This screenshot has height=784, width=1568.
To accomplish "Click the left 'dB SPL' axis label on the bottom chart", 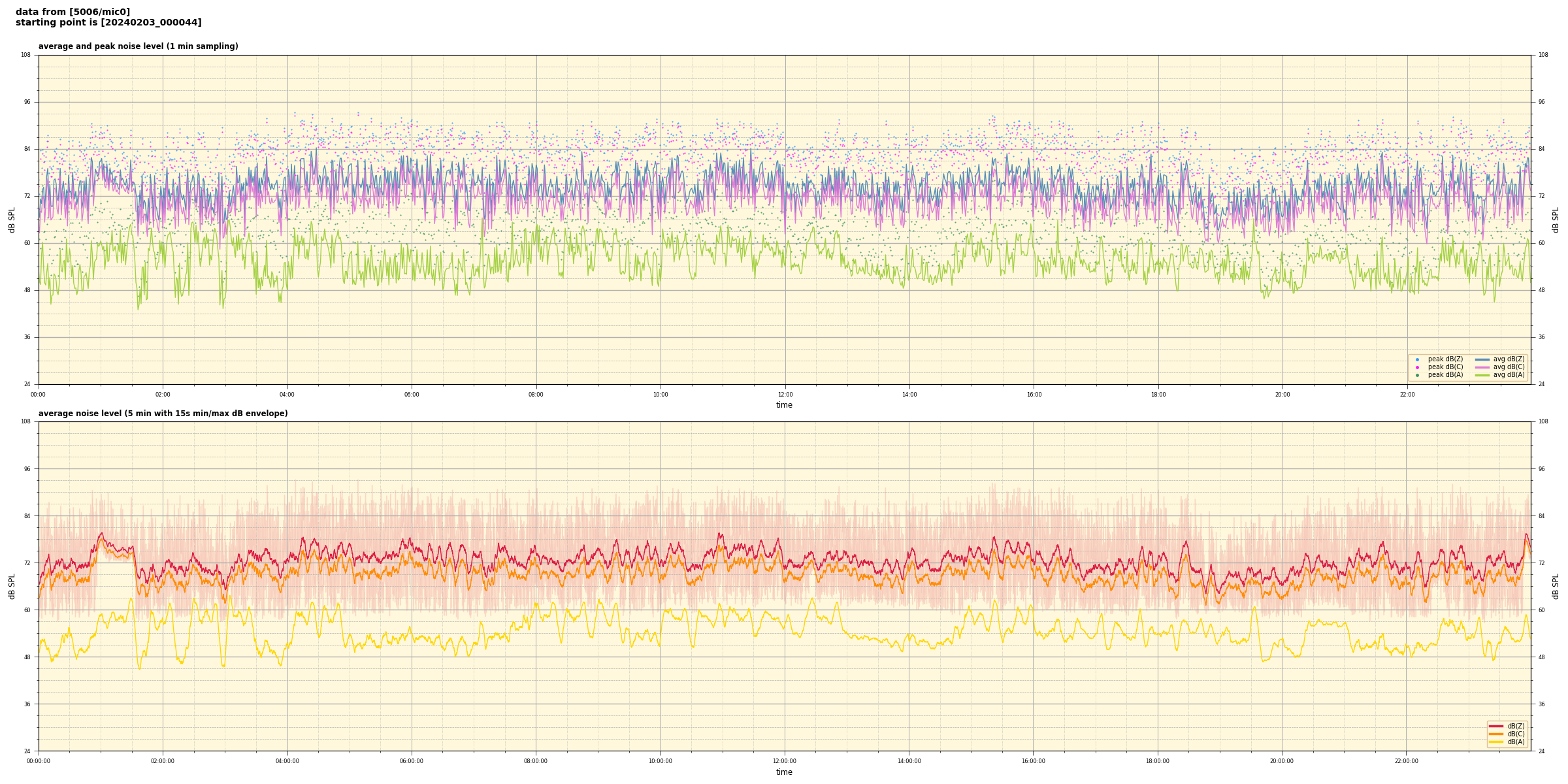I will point(12,586).
